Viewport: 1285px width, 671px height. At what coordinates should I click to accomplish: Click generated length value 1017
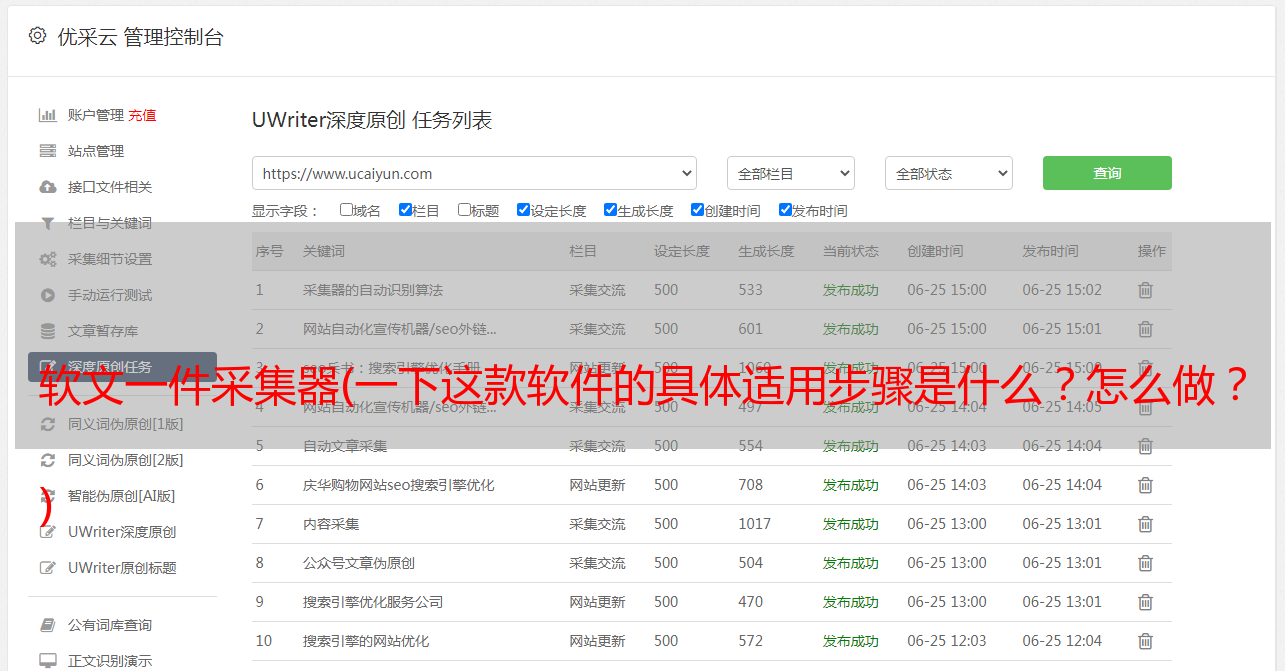tap(755, 524)
